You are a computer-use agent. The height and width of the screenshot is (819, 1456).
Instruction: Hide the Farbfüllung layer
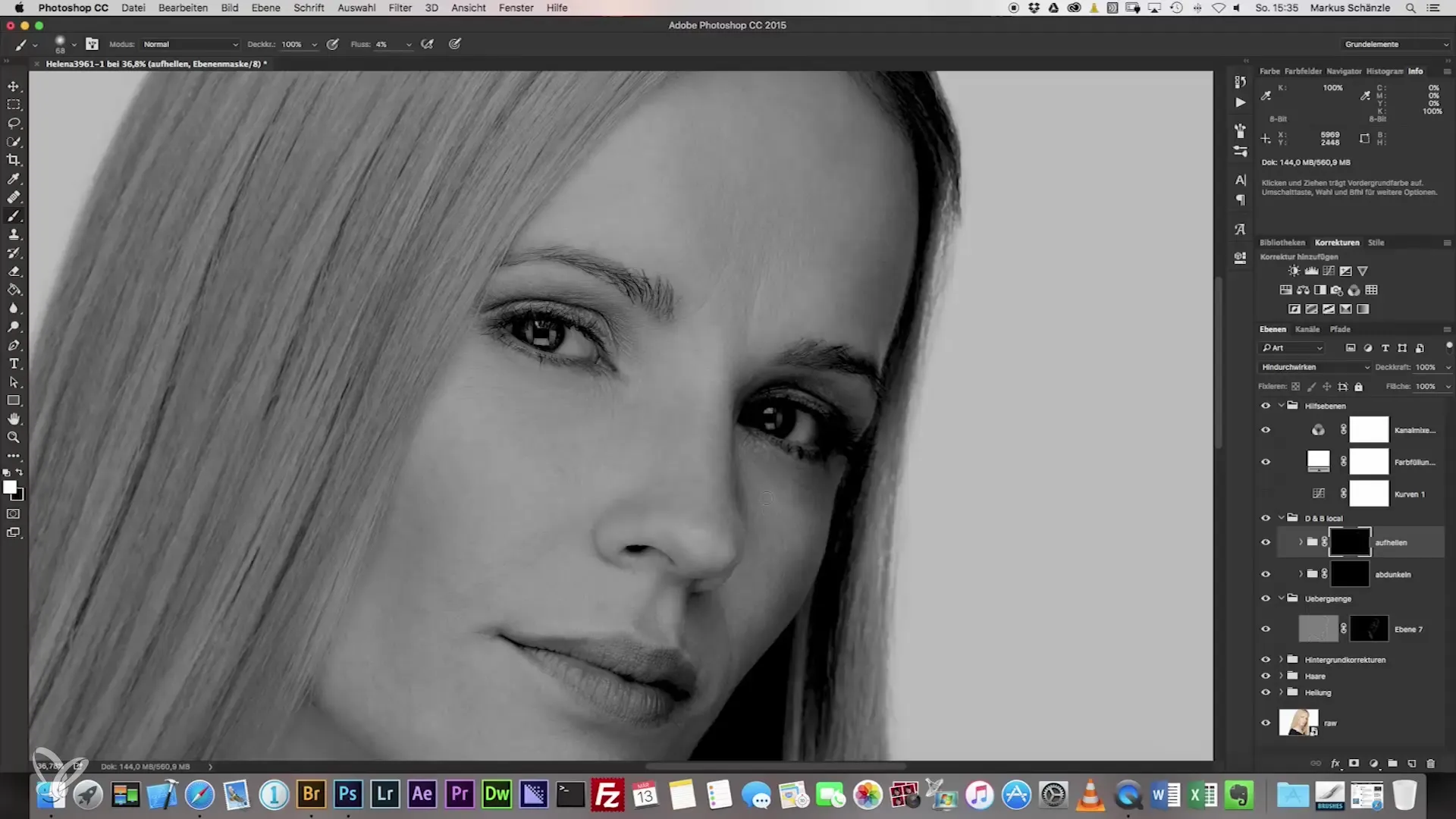pyautogui.click(x=1266, y=462)
